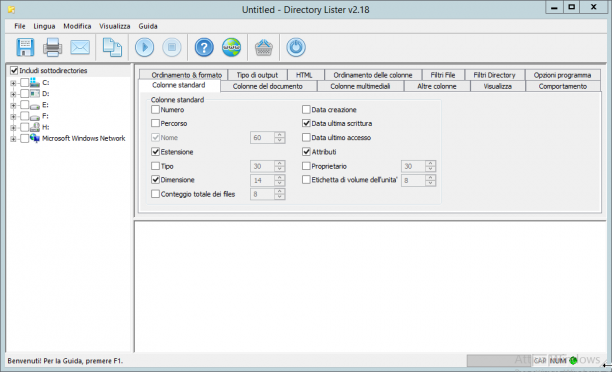
Task: Expand the Microsoft Windows Network node
Action: point(13,139)
